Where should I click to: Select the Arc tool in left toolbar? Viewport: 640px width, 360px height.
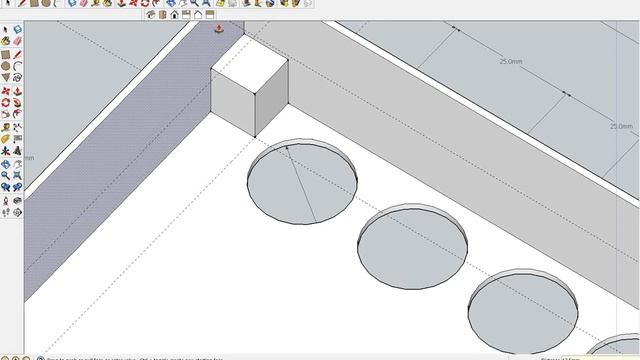click(17, 66)
